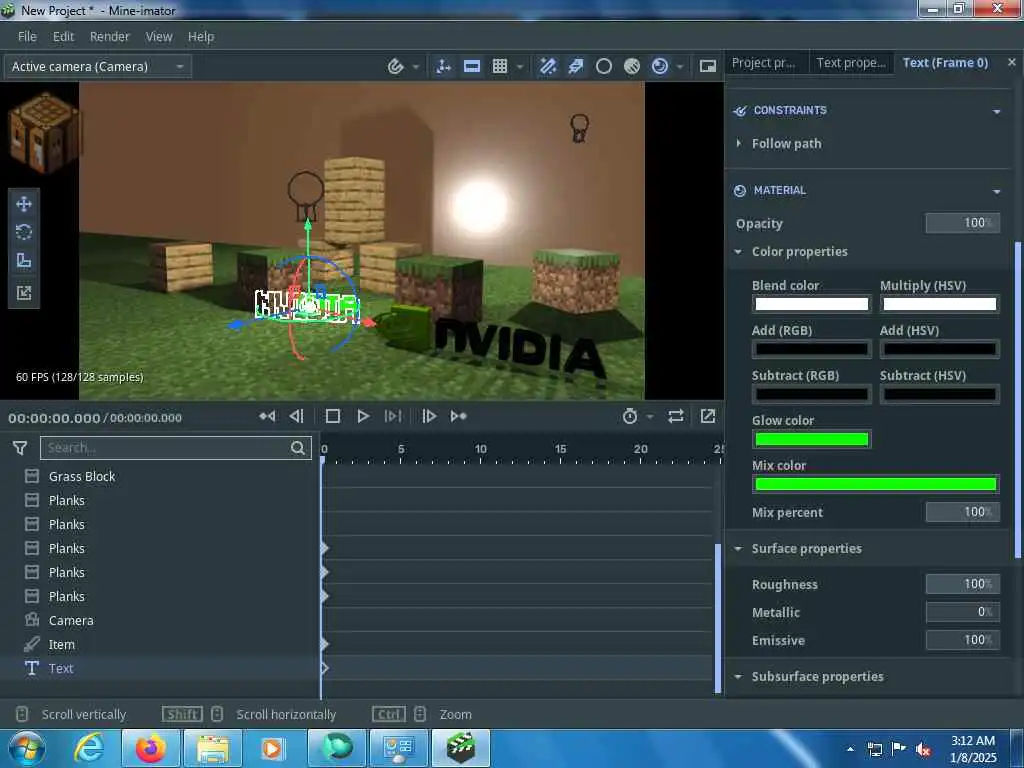This screenshot has width=1024, height=768.
Task: Toggle particles icon in view toolbar
Action: click(x=576, y=66)
